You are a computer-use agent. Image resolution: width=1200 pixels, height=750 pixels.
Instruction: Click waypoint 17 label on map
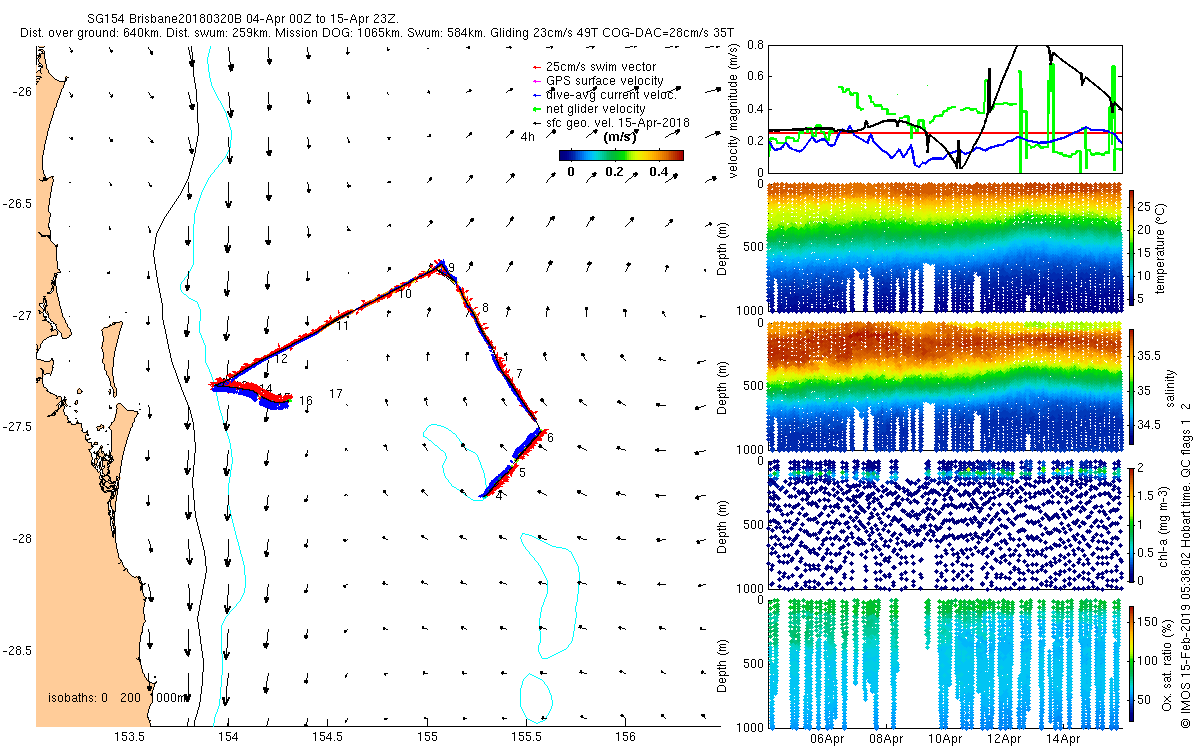click(336, 394)
